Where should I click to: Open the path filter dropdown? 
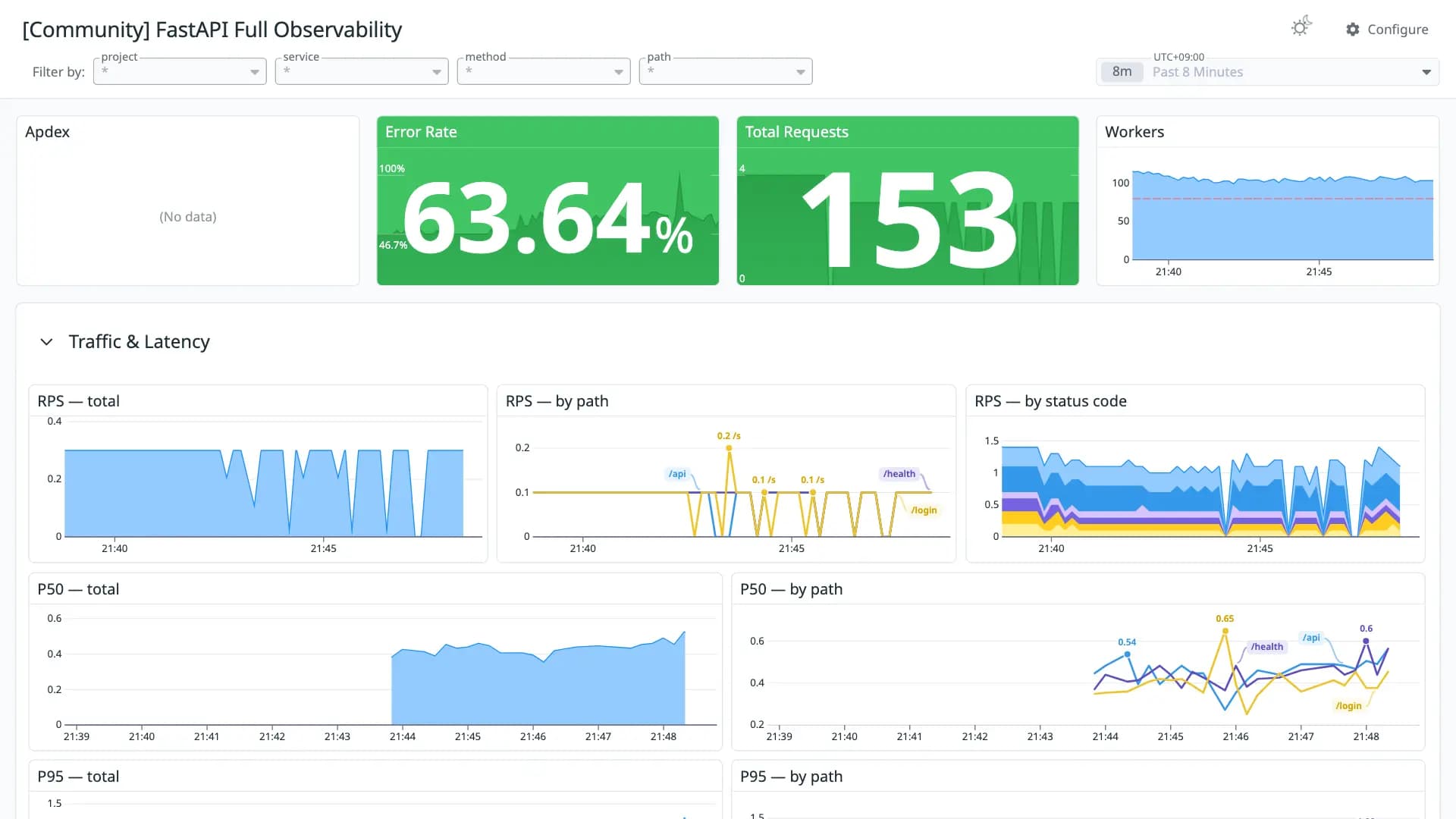click(726, 71)
